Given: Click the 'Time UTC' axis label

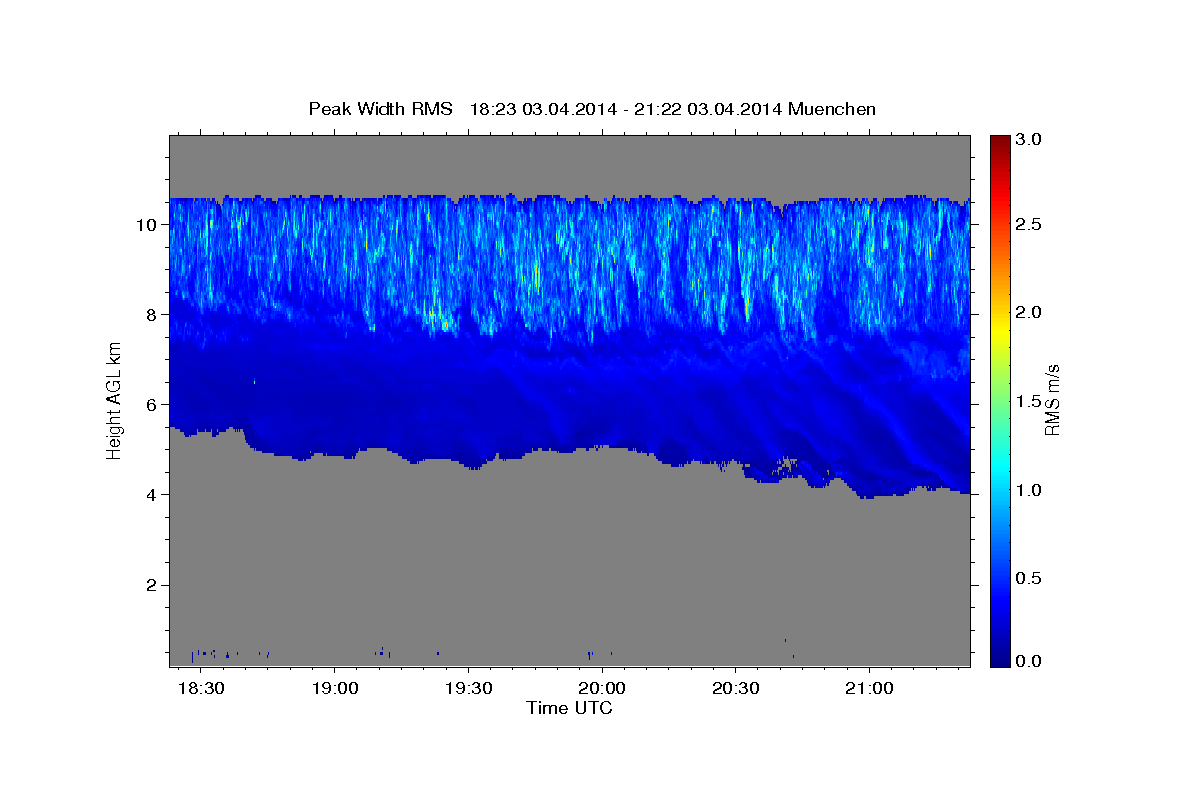Looking at the screenshot, I should (x=570, y=708).
